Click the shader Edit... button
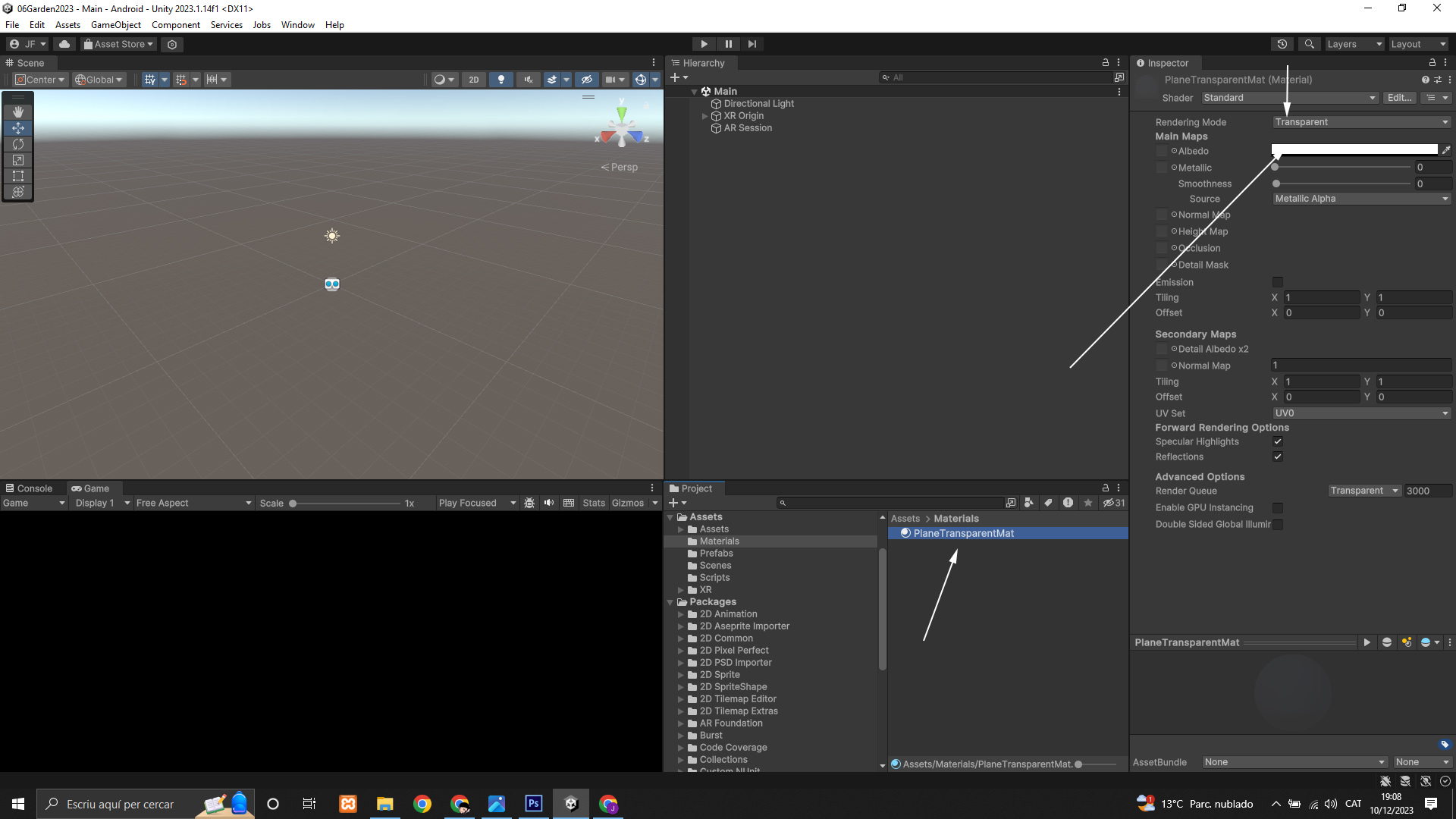Image resolution: width=1456 pixels, height=819 pixels. (1398, 98)
